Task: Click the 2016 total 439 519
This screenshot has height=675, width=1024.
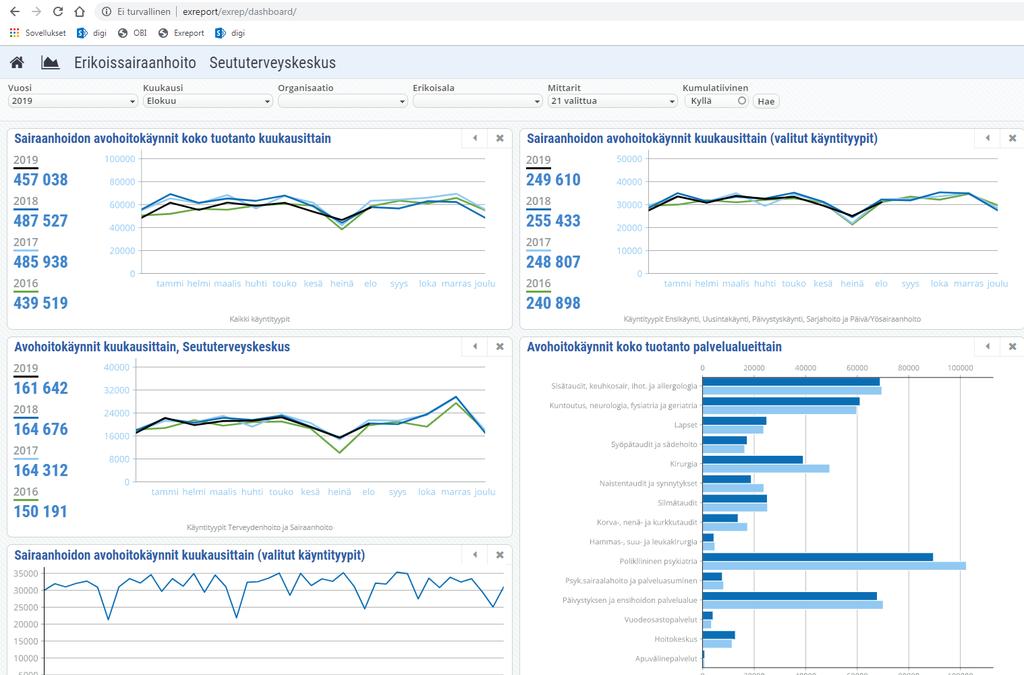Action: click(40, 303)
